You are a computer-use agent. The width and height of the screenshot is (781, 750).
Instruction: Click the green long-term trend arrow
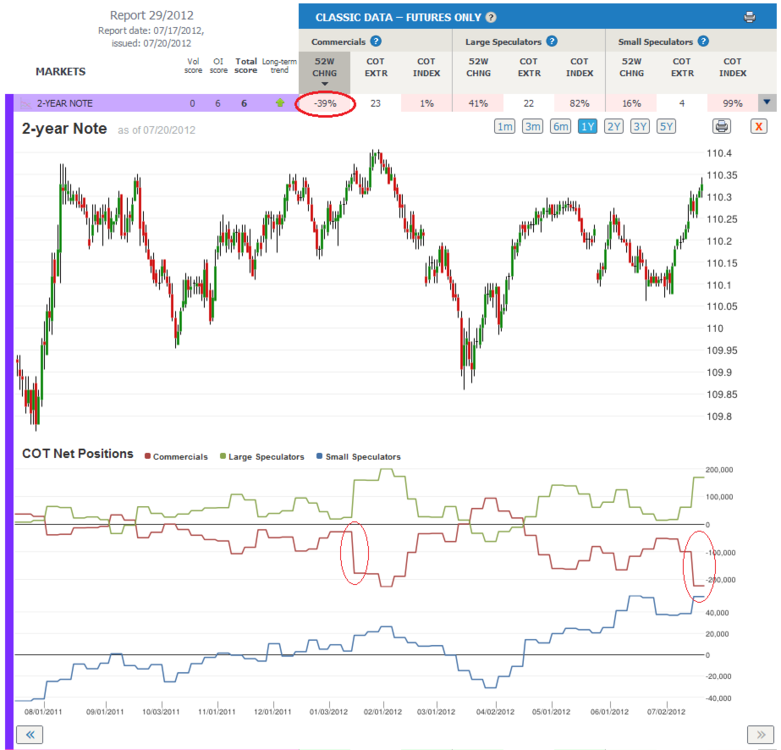coord(280,103)
